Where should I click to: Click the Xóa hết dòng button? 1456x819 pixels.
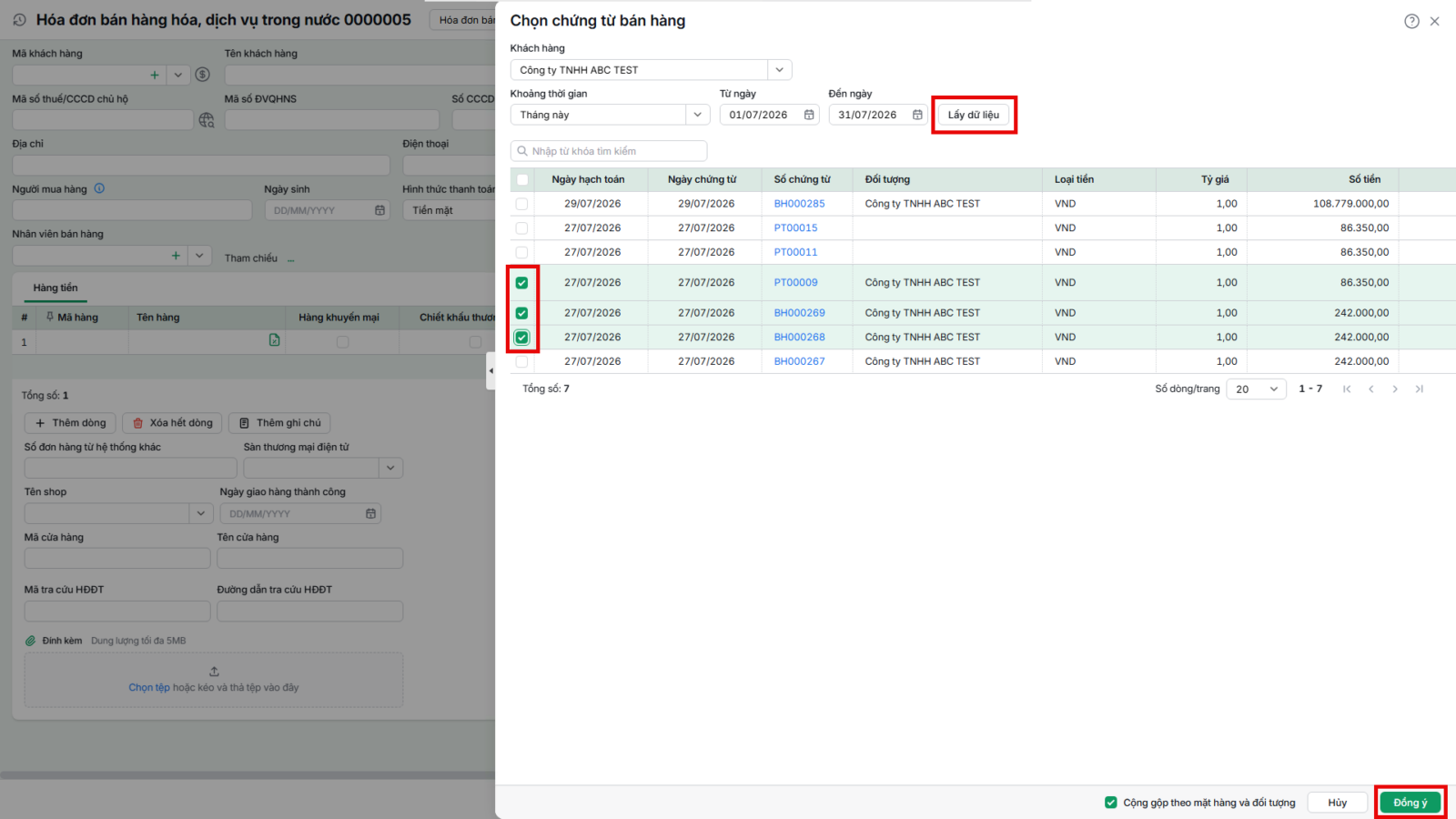point(172,423)
